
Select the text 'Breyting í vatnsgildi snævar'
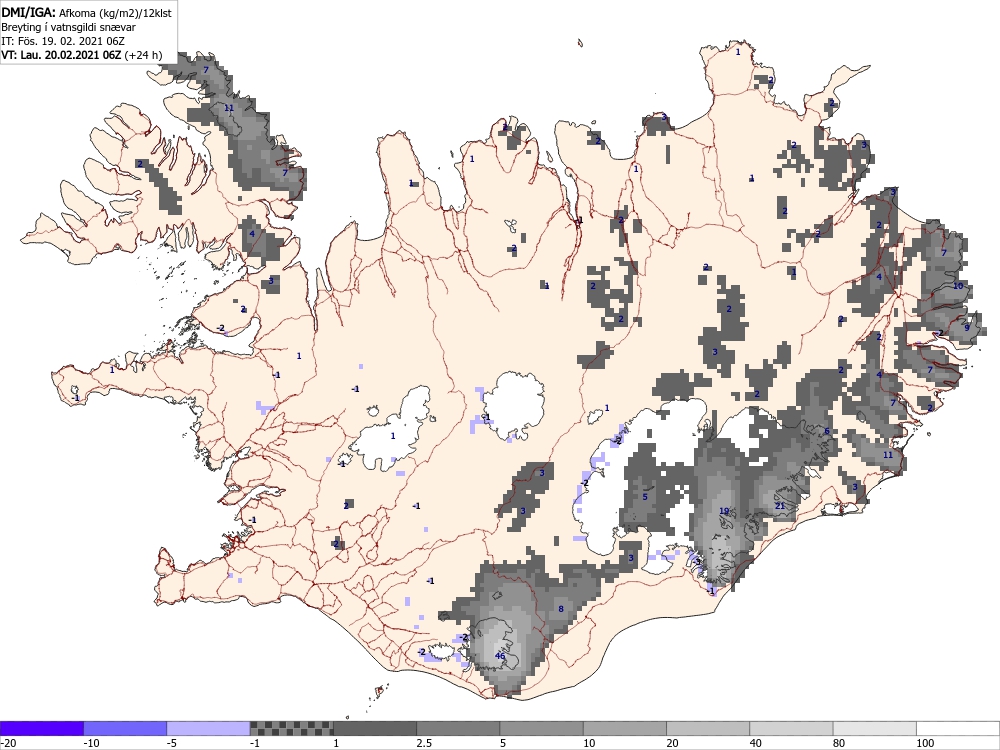coord(68,27)
